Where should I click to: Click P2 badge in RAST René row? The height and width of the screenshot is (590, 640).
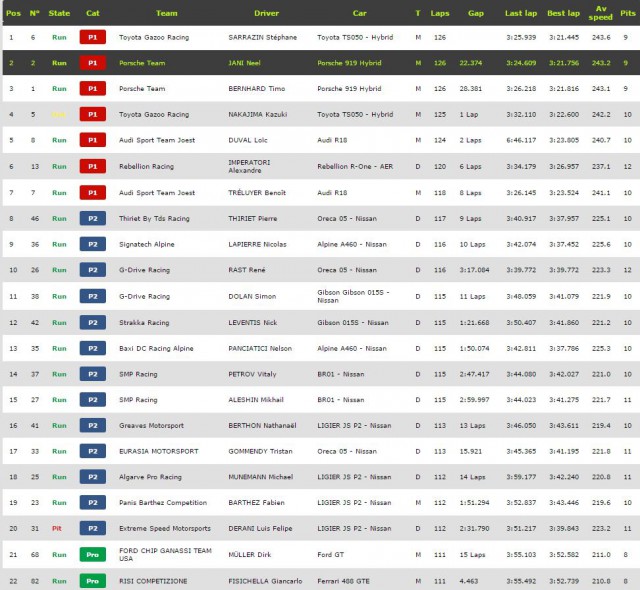(x=93, y=270)
